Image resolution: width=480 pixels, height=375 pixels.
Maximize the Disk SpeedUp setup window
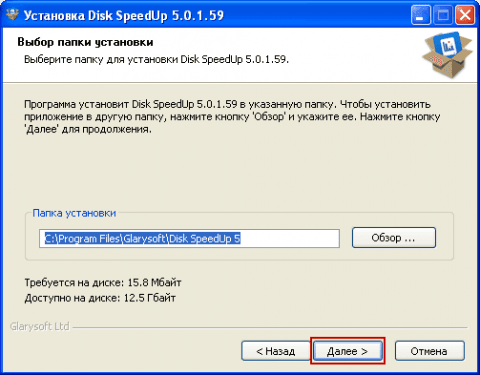tap(443, 15)
